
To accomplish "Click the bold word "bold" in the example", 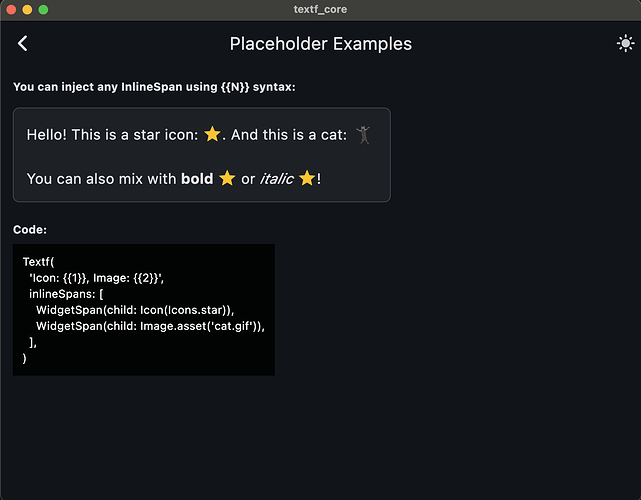I will 197,179.
